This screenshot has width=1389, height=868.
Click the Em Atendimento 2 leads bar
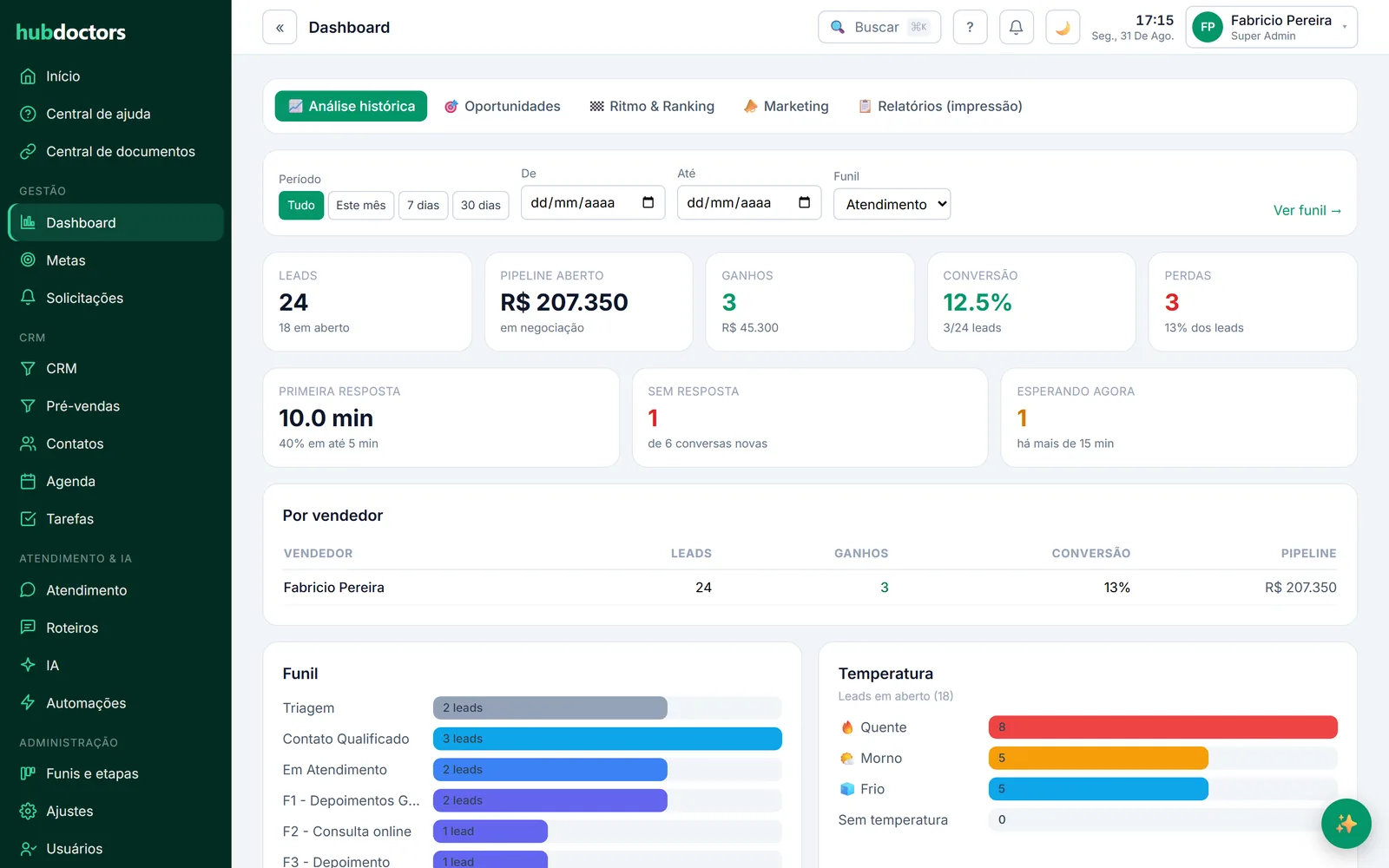[550, 770]
